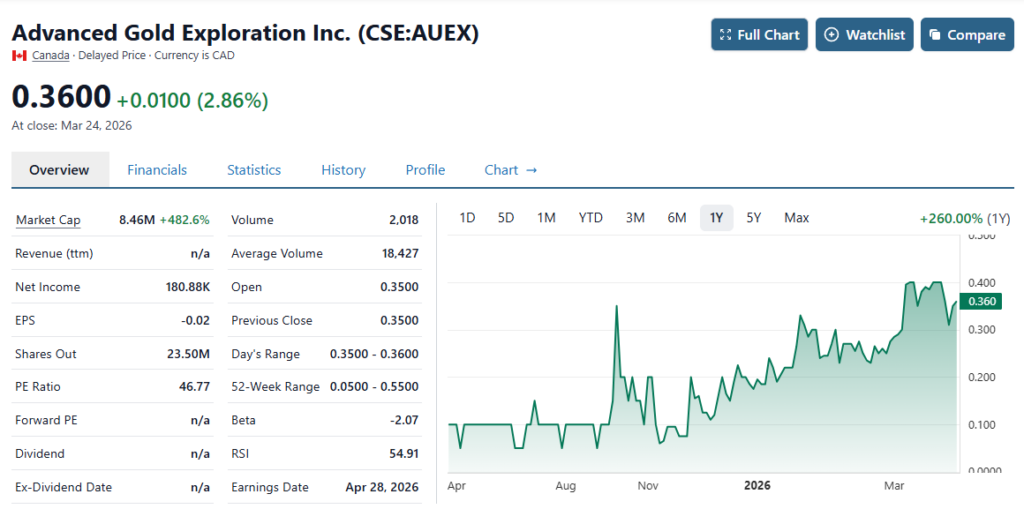Show the 6M chart range
Screen dimensions: 1024x509
pos(677,218)
